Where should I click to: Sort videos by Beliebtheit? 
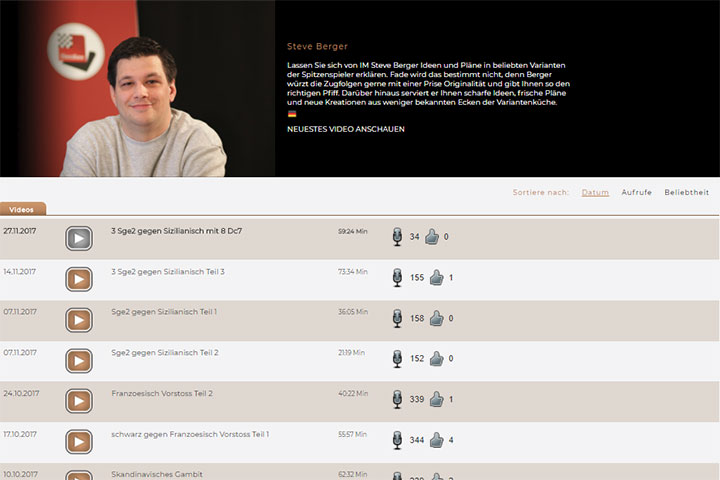click(x=686, y=192)
